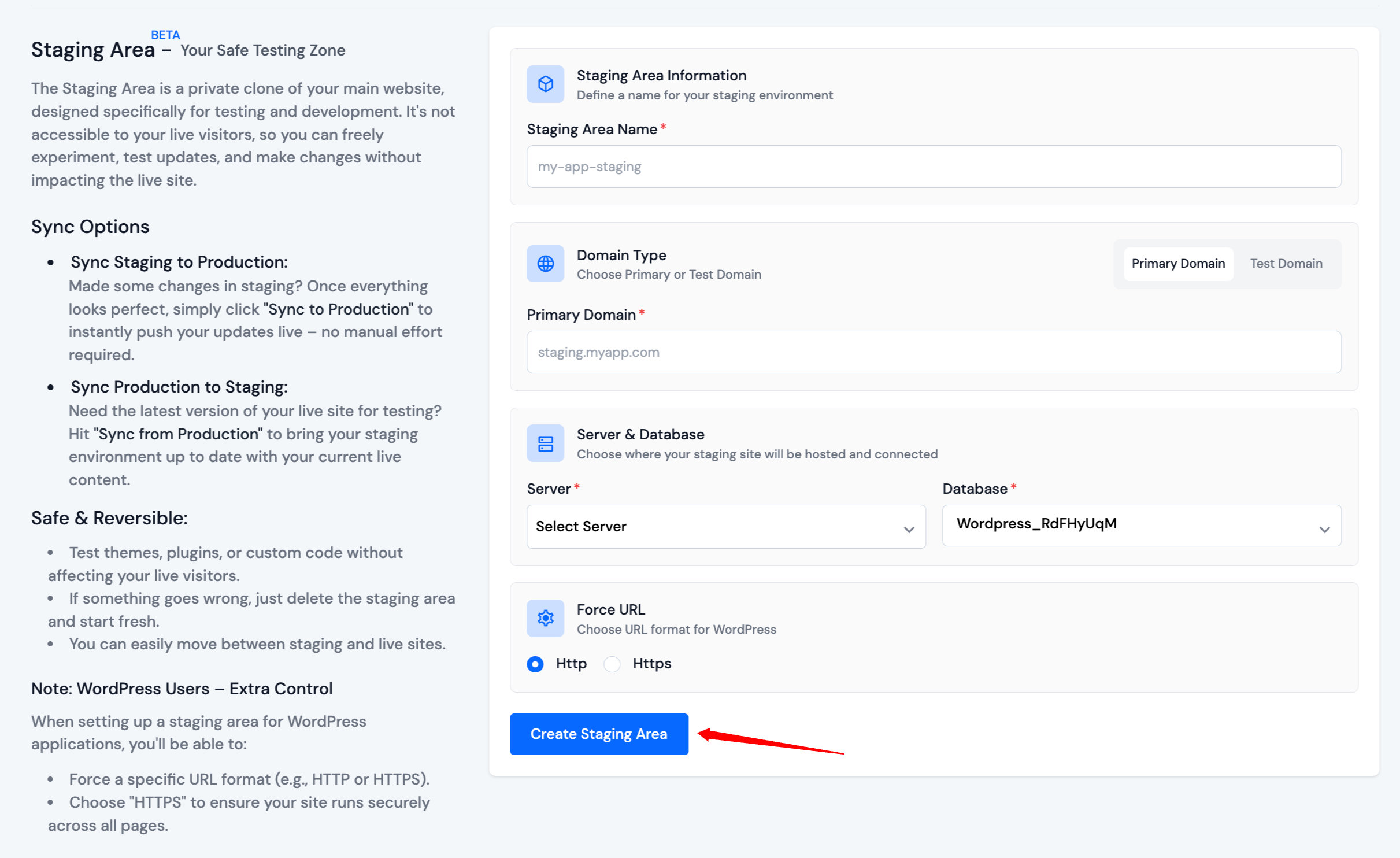Screen dimensions: 1400x858
Task: Click the Http option label
Action: 571,663
